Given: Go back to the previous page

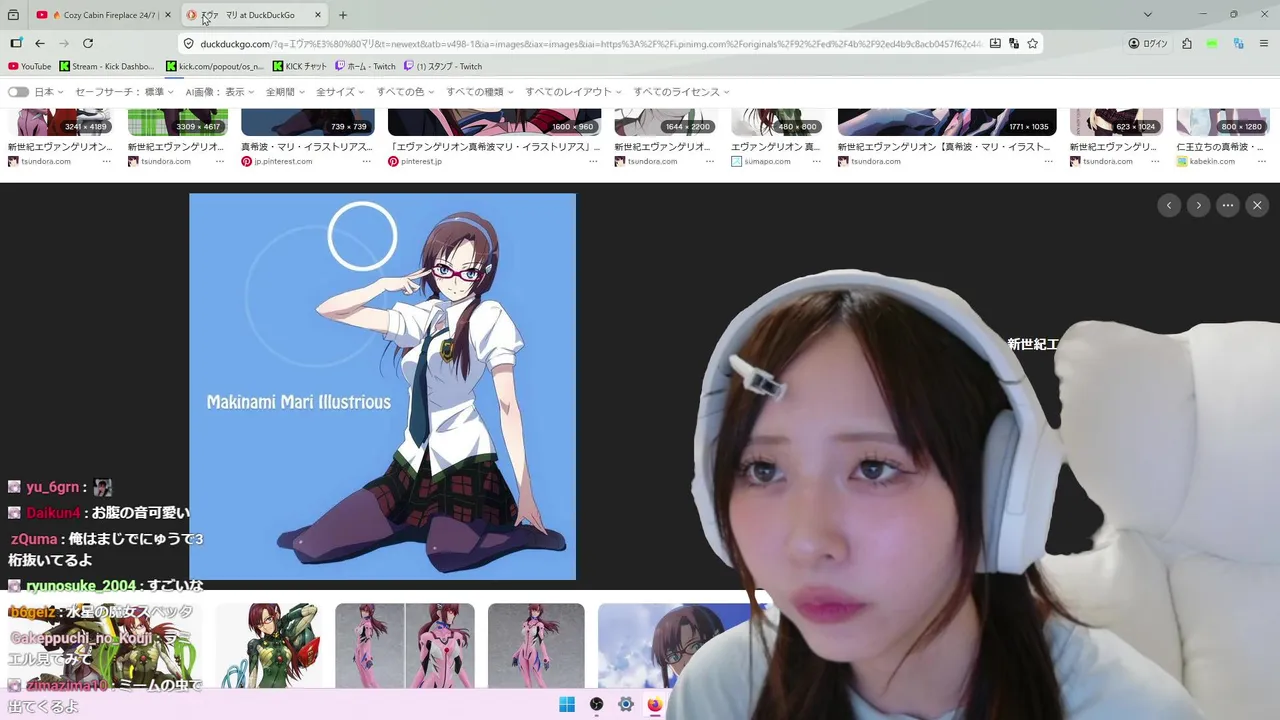Looking at the screenshot, I should click(x=40, y=43).
